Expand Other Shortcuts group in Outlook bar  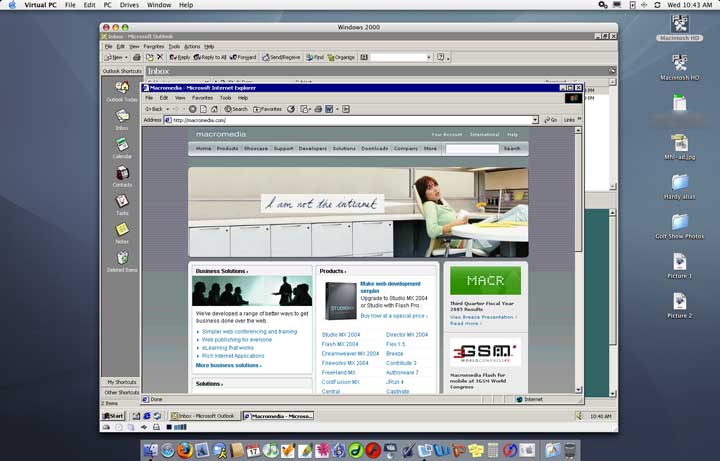(121, 393)
